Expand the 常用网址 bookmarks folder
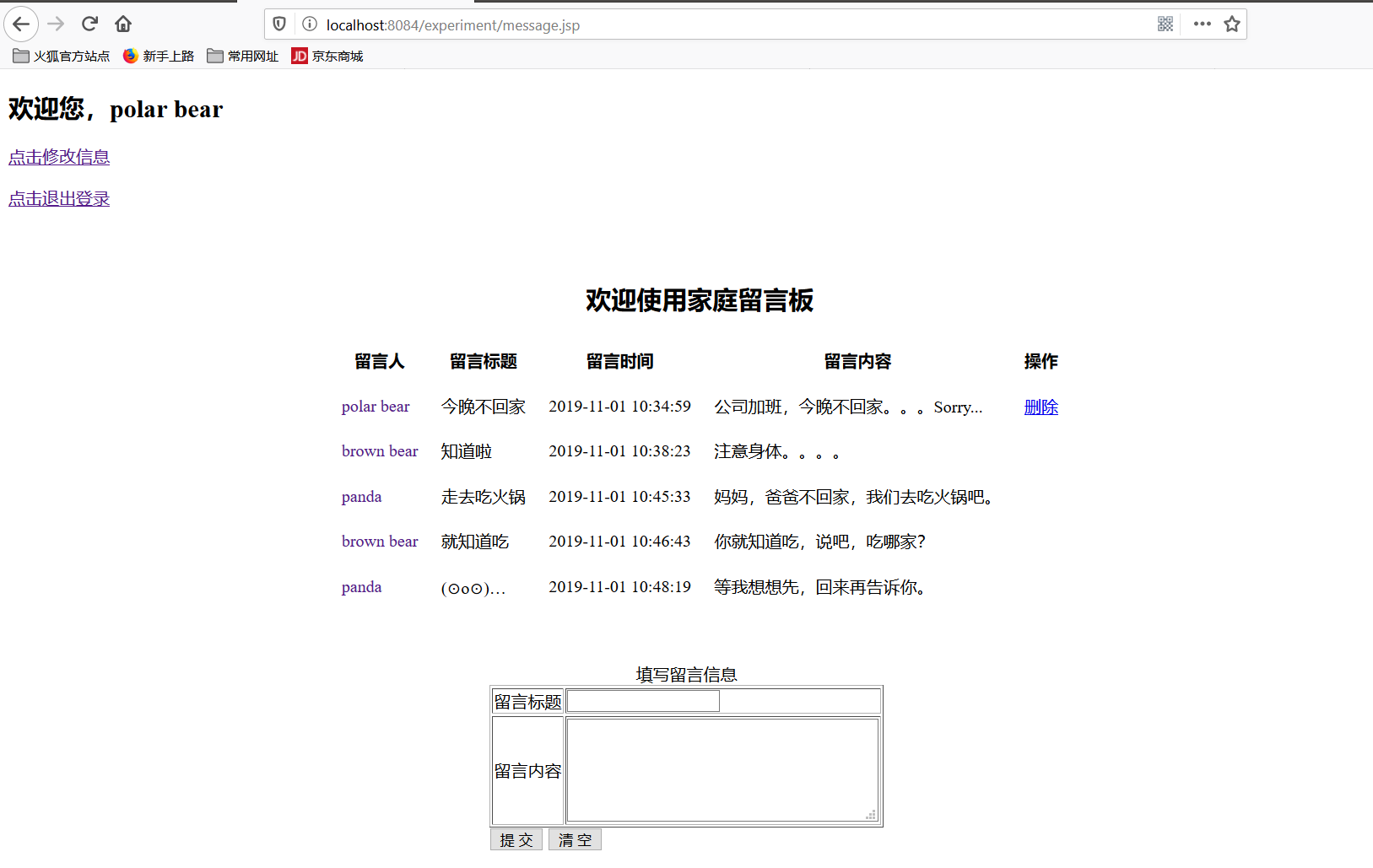1373x868 pixels. 242,56
